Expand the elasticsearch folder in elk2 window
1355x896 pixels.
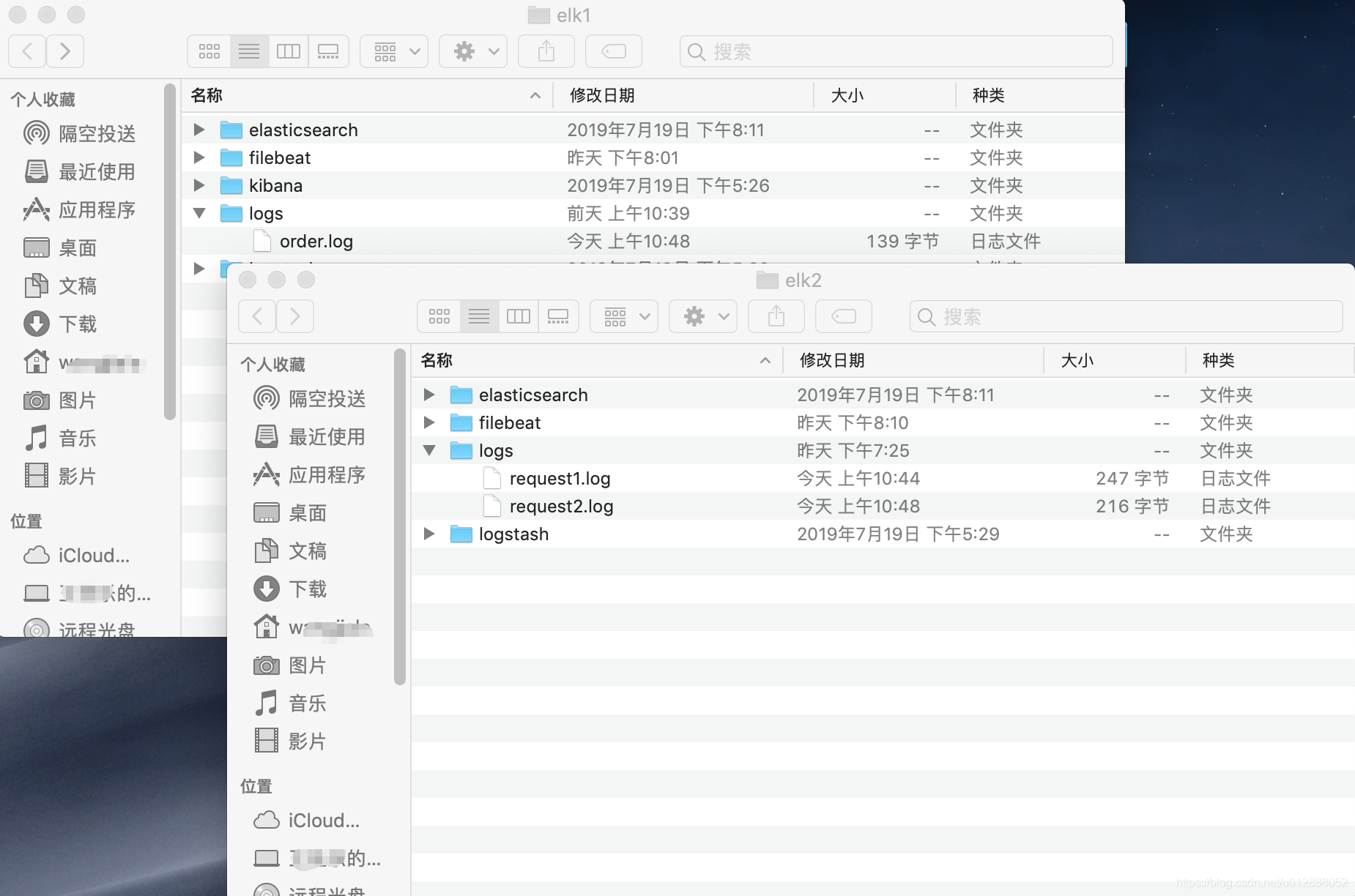(428, 395)
